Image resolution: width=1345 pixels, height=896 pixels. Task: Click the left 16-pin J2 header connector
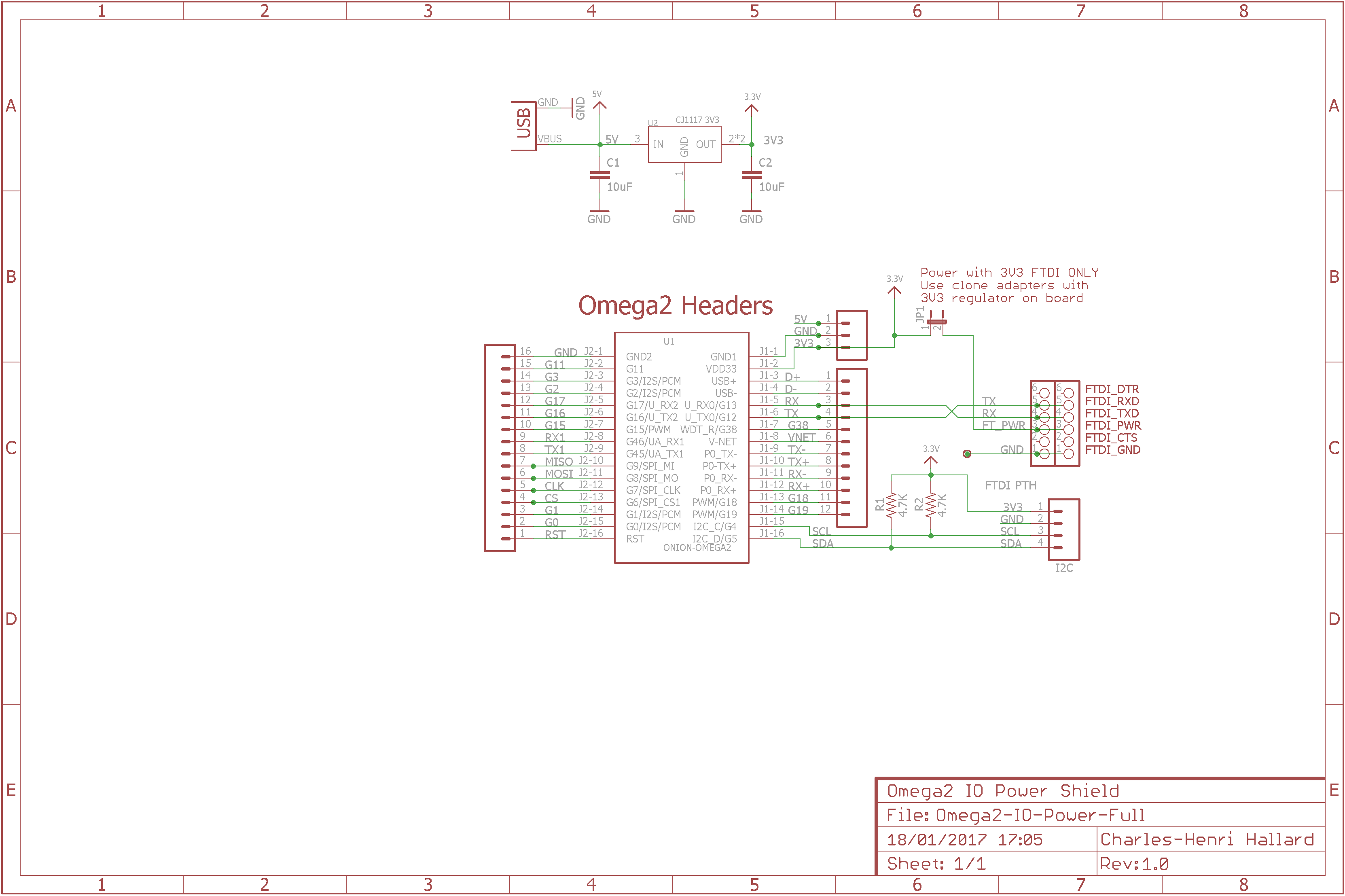[500, 447]
